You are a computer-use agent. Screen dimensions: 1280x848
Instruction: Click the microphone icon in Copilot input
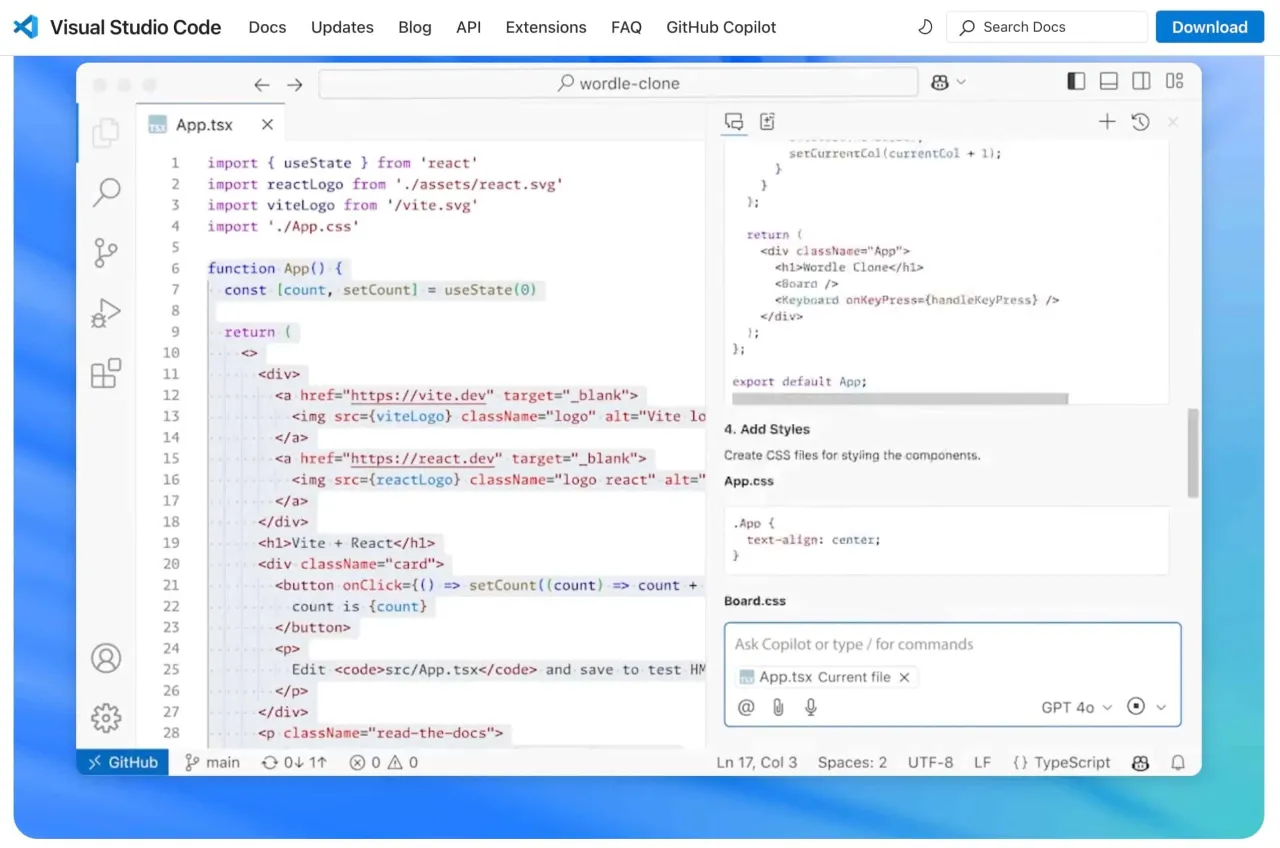click(x=811, y=707)
